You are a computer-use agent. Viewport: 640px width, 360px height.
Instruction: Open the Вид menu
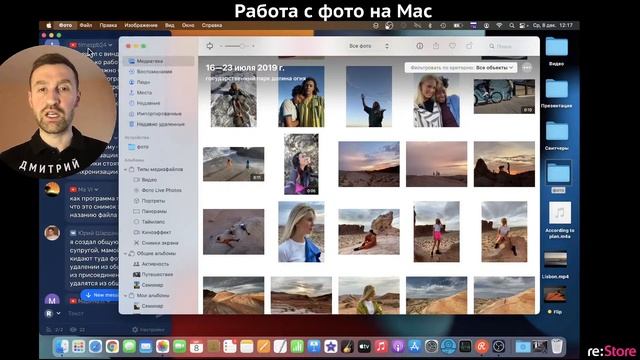[x=169, y=25]
